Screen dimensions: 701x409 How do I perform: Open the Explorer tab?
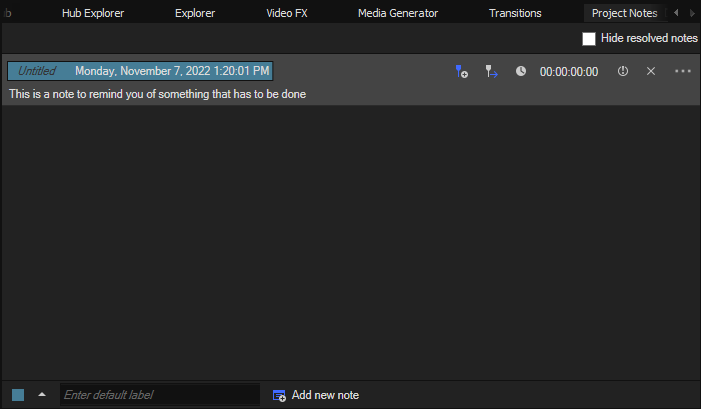(195, 13)
